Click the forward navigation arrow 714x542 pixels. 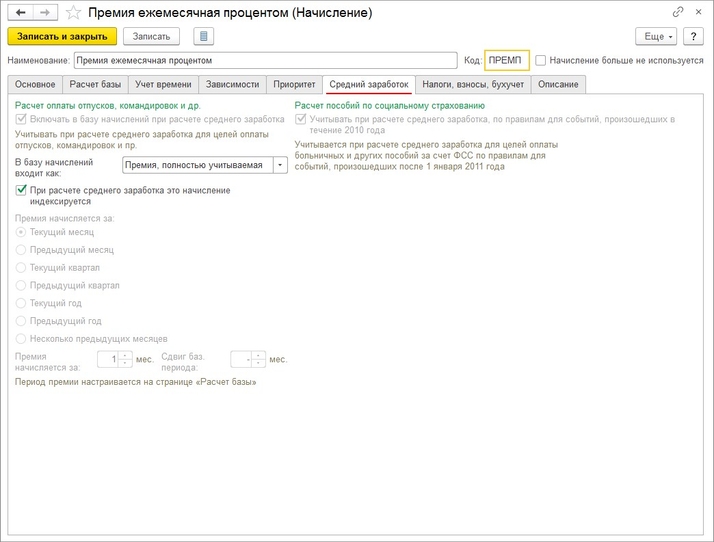click(43, 13)
